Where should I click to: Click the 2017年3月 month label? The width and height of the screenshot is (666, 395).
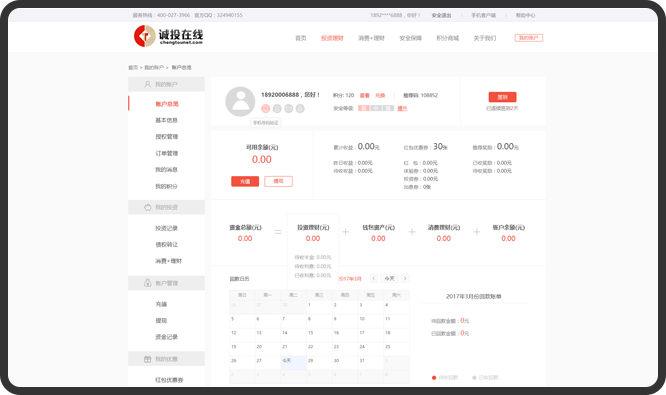(x=350, y=279)
